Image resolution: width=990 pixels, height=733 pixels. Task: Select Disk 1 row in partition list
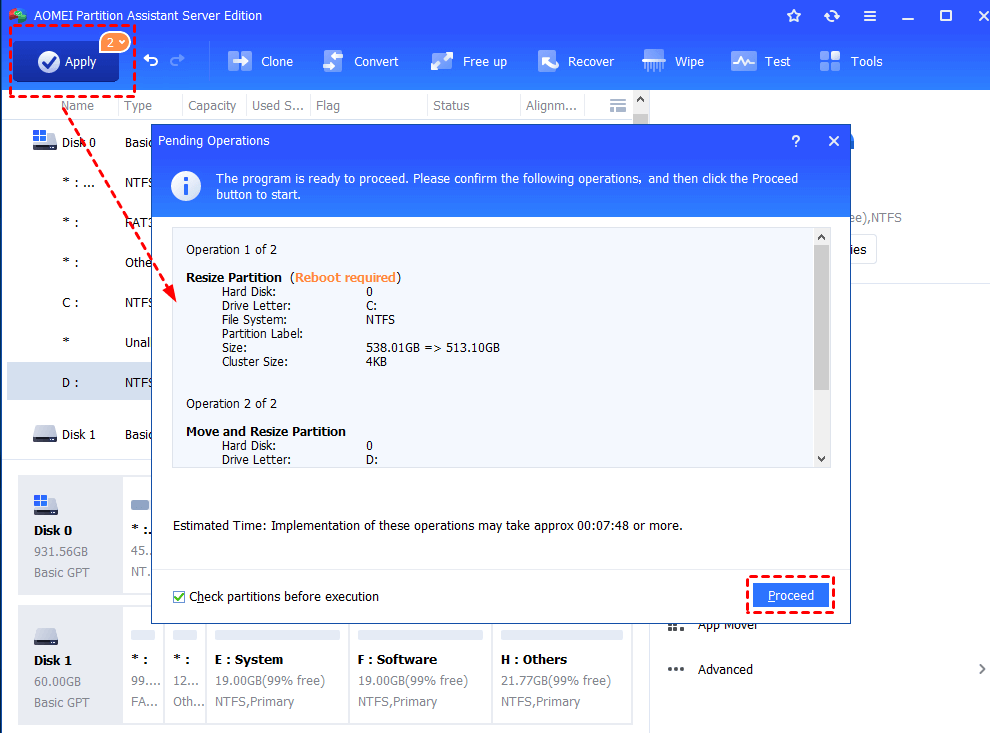click(x=79, y=434)
